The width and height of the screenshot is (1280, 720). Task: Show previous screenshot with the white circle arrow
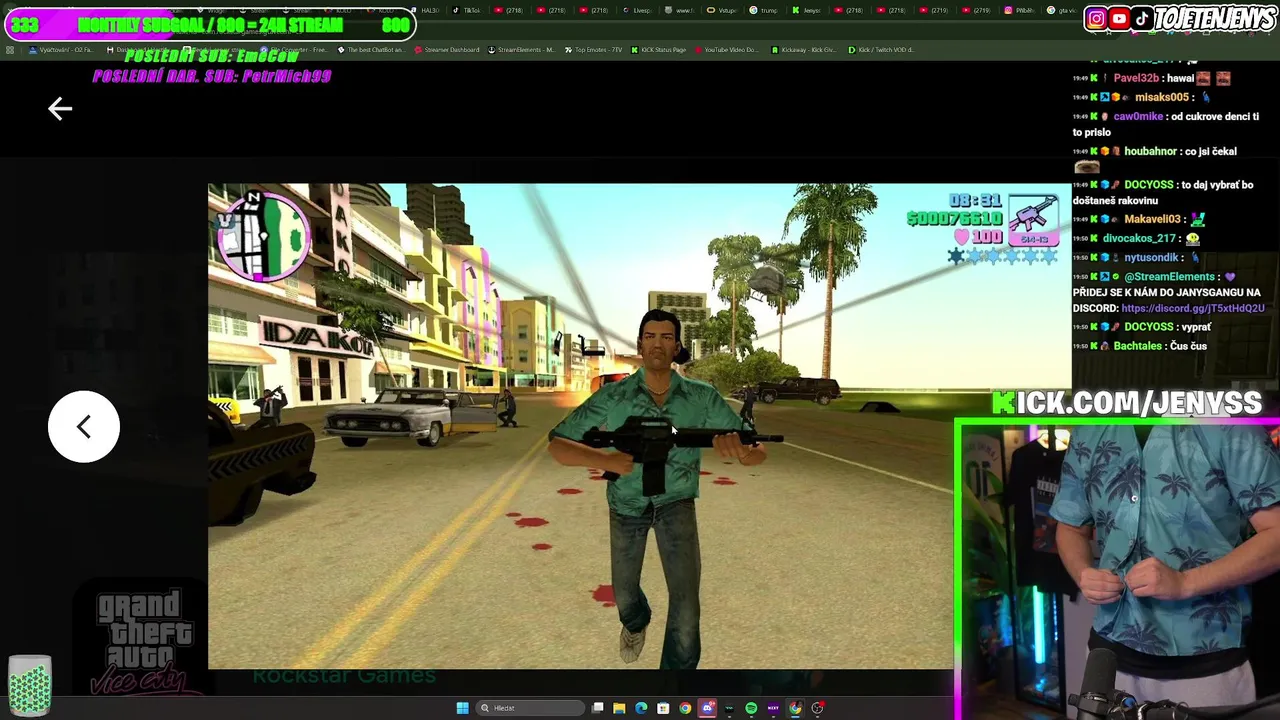click(84, 427)
